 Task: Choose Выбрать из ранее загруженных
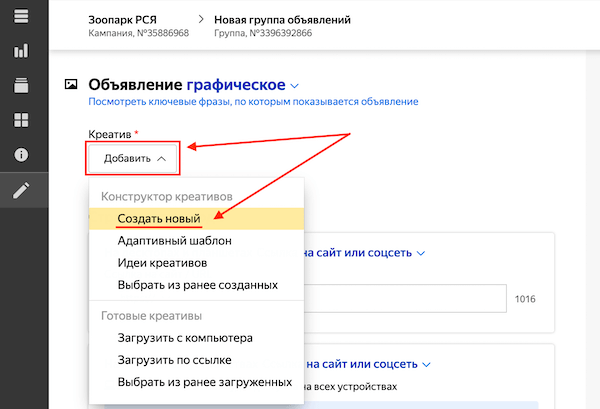point(204,382)
